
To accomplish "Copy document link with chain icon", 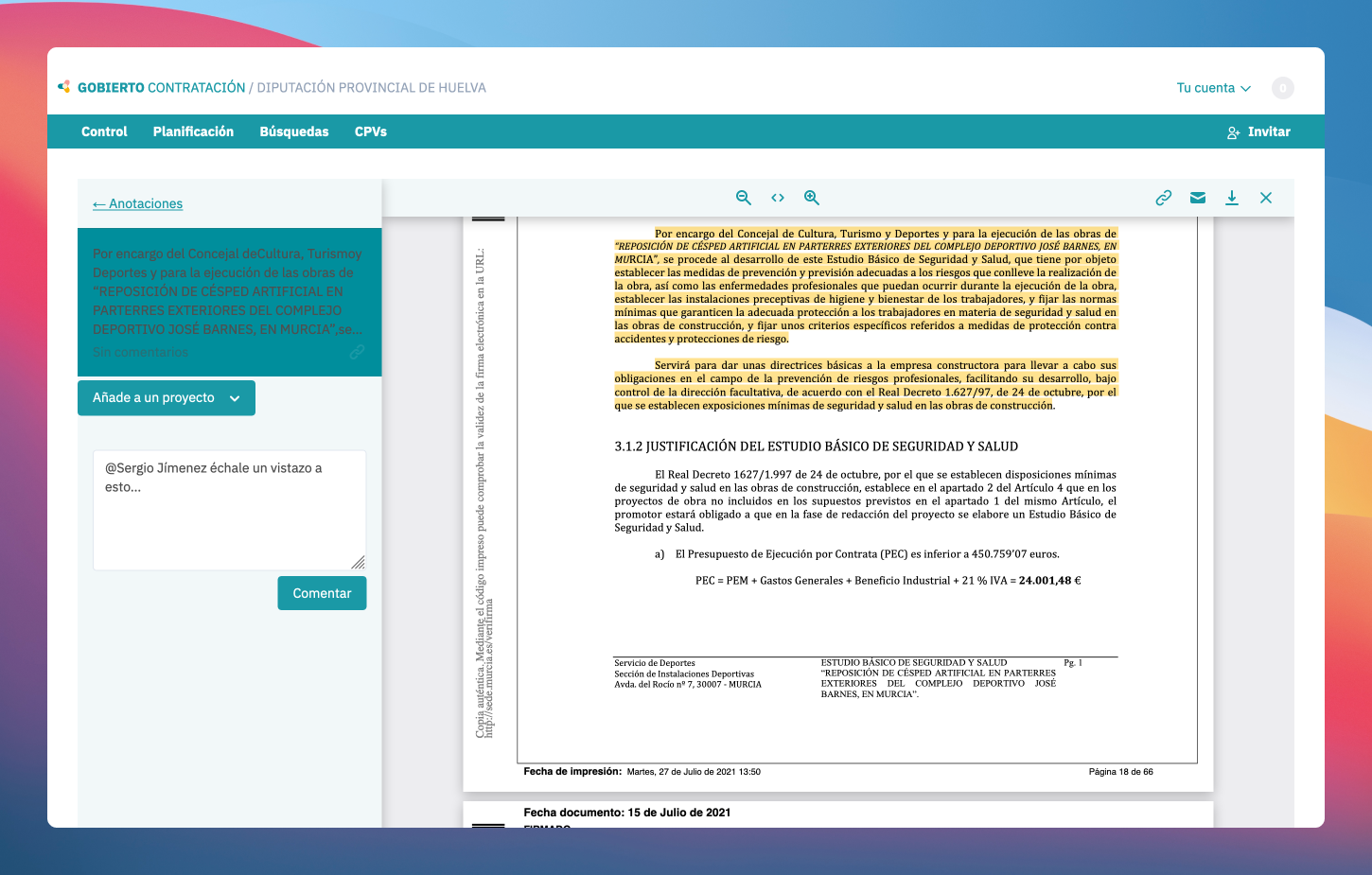I will pos(1164,198).
